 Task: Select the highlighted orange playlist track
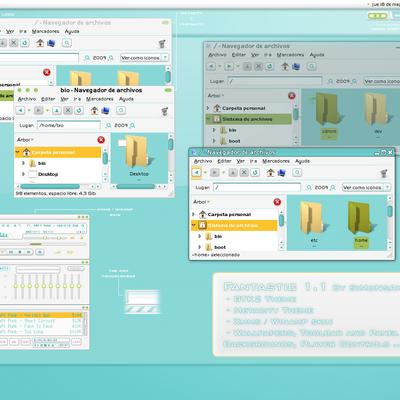(x=41, y=315)
